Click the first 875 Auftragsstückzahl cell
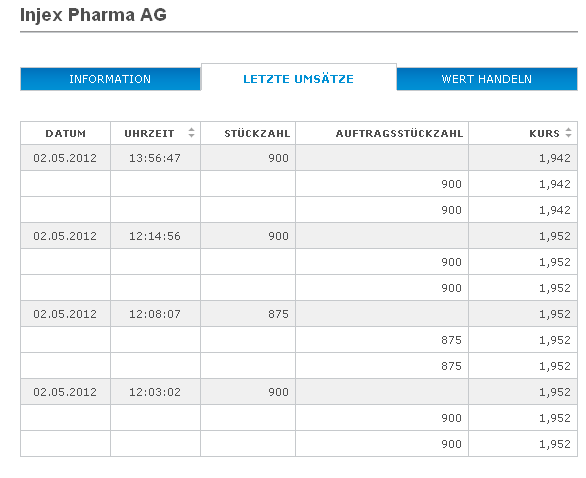Viewport: 586px width, 478px height. pyautogui.click(x=382, y=340)
